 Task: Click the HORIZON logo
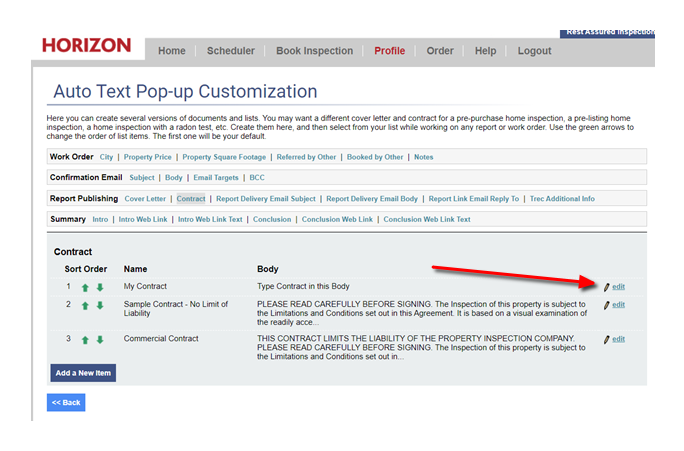[x=86, y=46]
